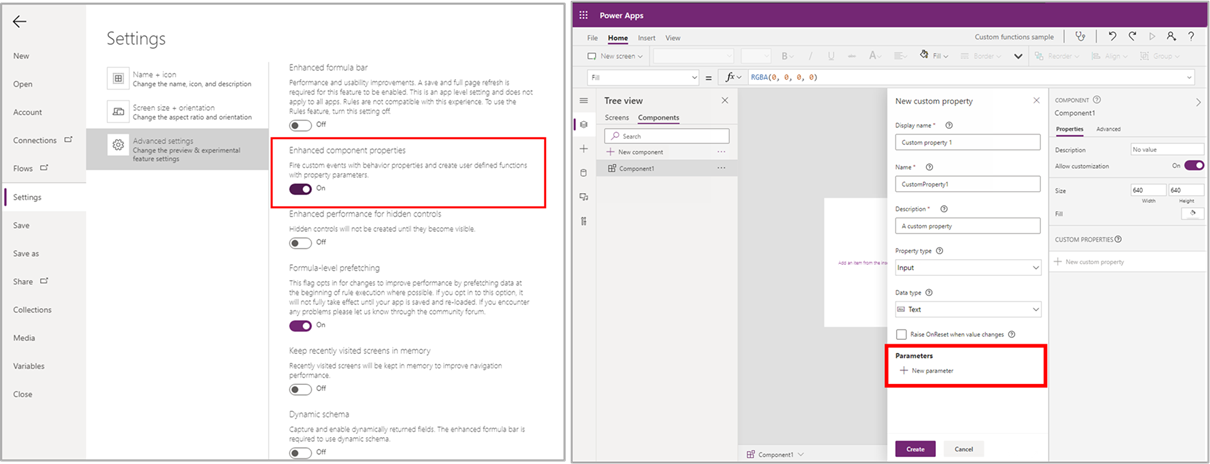Open the Property type dropdown
This screenshot has height=464, width=1210.
pos(968,268)
